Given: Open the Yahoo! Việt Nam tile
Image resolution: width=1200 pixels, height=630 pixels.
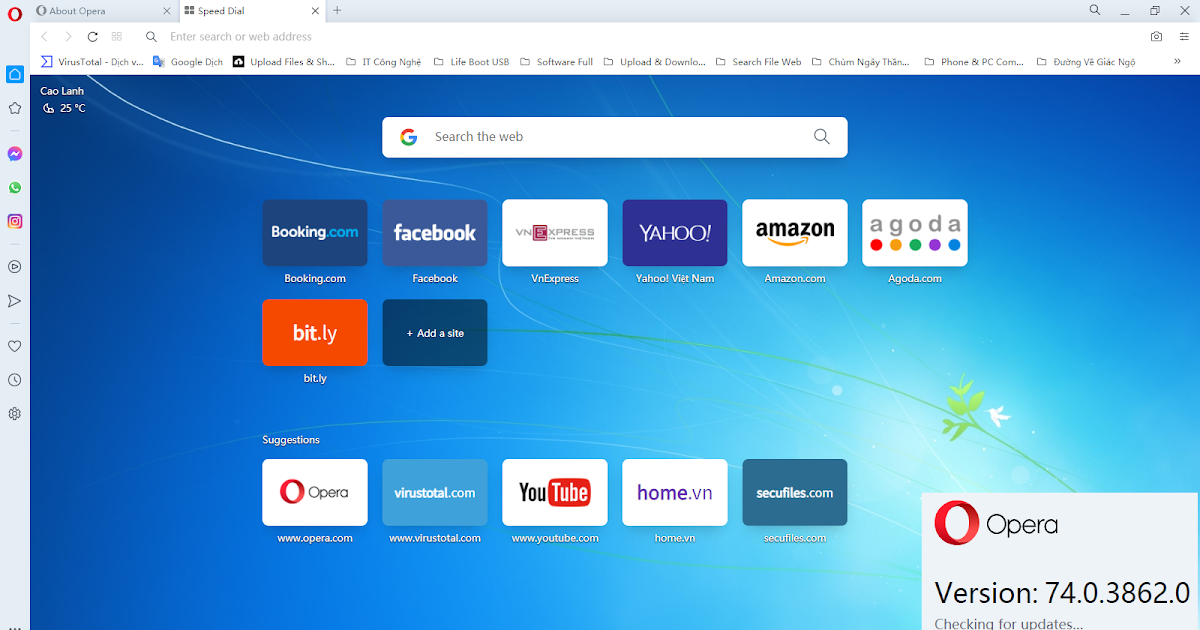Looking at the screenshot, I should (x=675, y=232).
